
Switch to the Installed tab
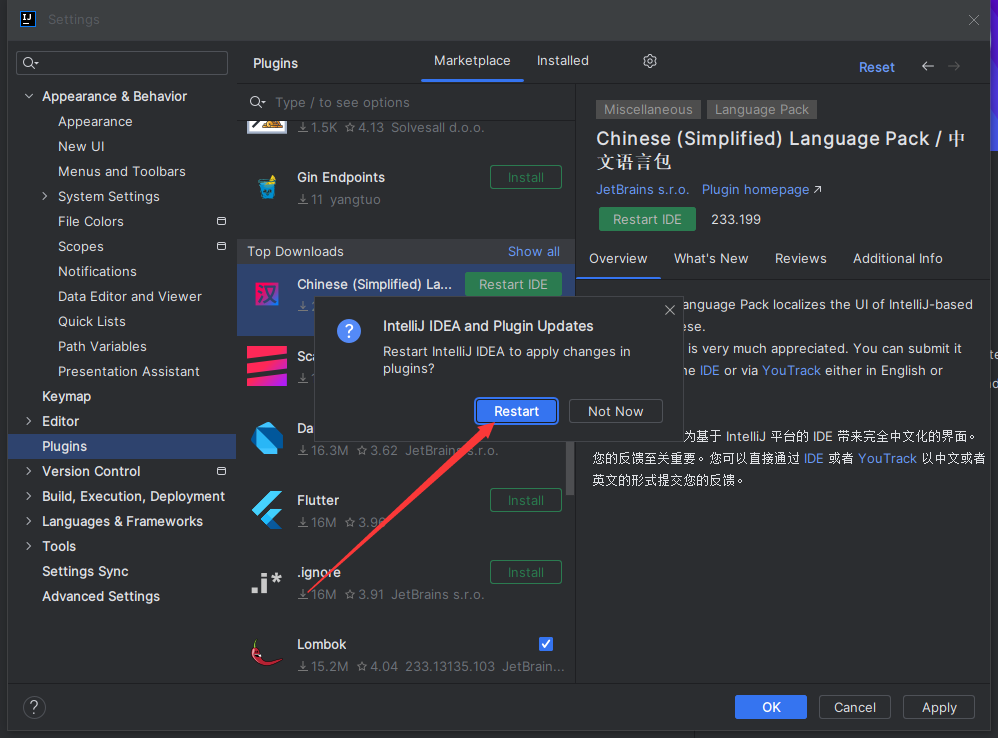pos(563,61)
